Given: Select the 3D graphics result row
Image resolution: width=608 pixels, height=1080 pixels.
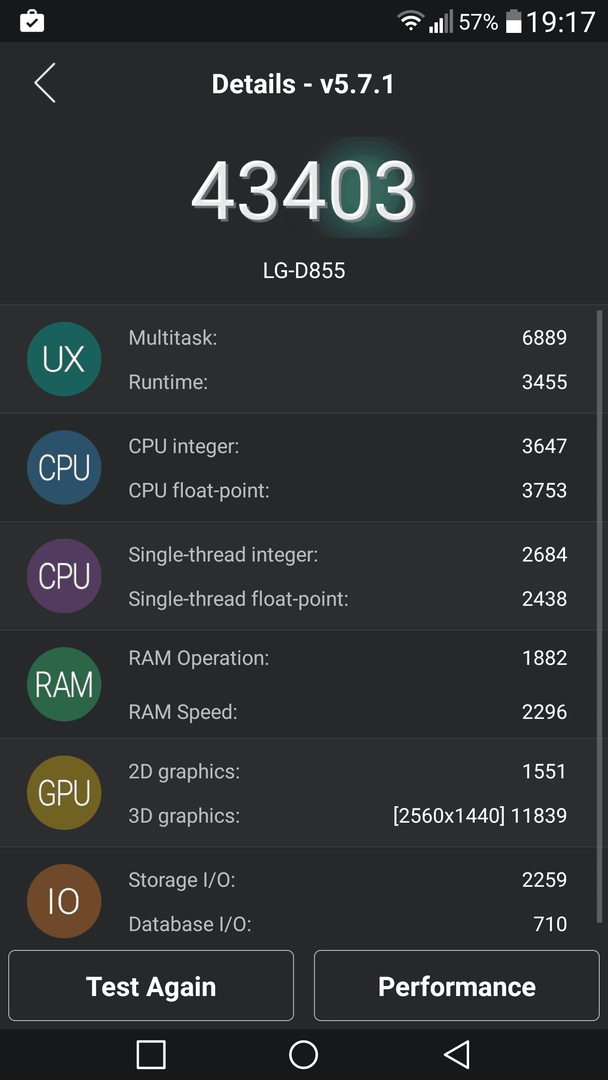Looking at the screenshot, I should click(x=348, y=816).
